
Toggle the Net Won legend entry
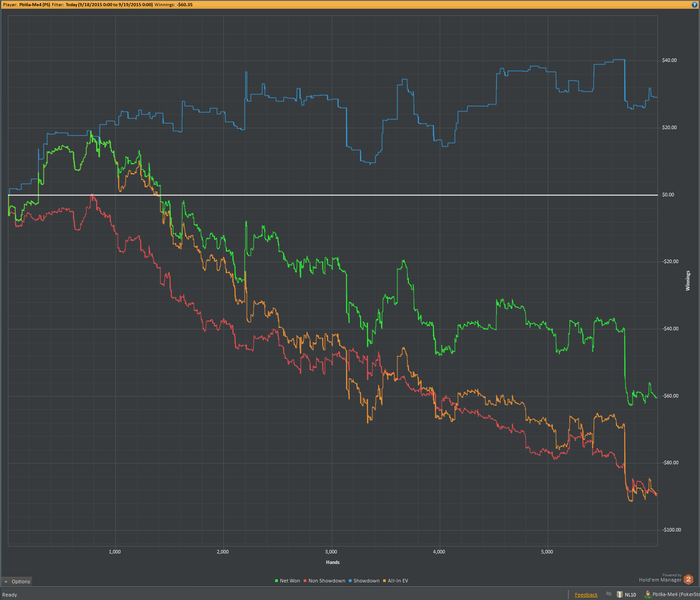point(287,581)
